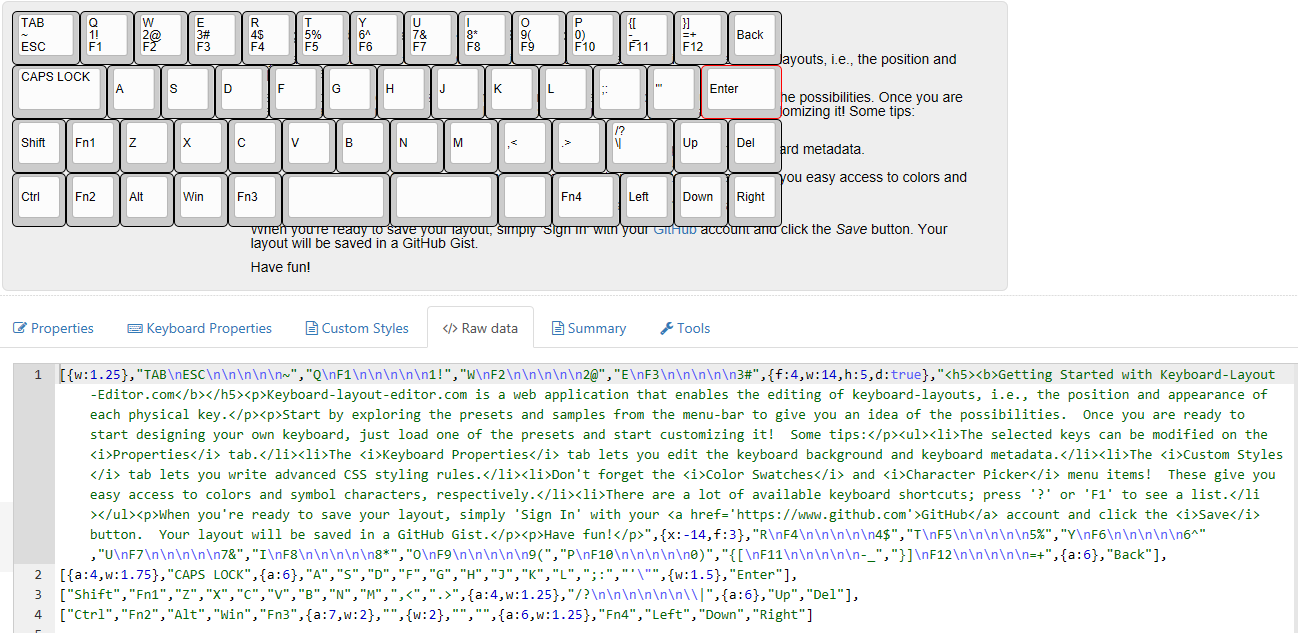Select the L key
Viewport: 1298px width, 633px height.
click(566, 92)
